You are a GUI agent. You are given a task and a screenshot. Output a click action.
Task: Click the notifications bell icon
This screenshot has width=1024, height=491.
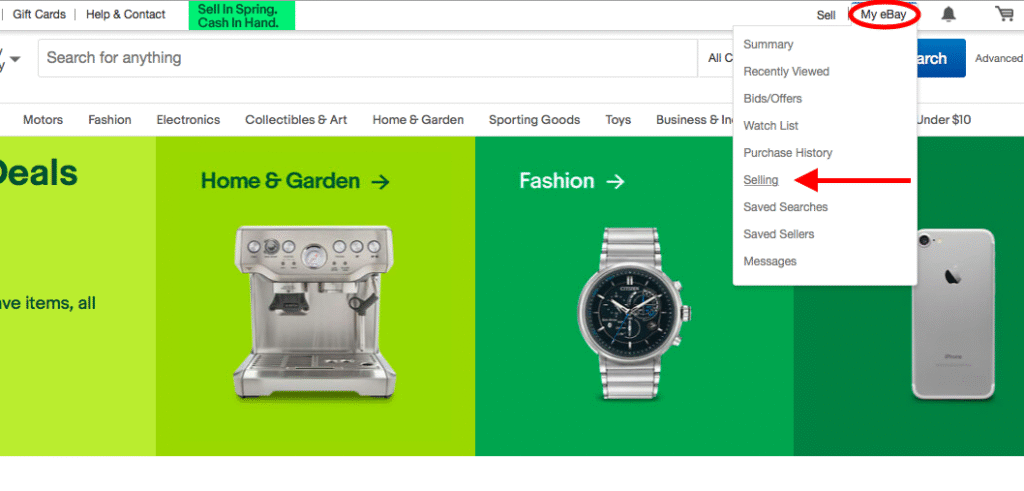(x=948, y=14)
